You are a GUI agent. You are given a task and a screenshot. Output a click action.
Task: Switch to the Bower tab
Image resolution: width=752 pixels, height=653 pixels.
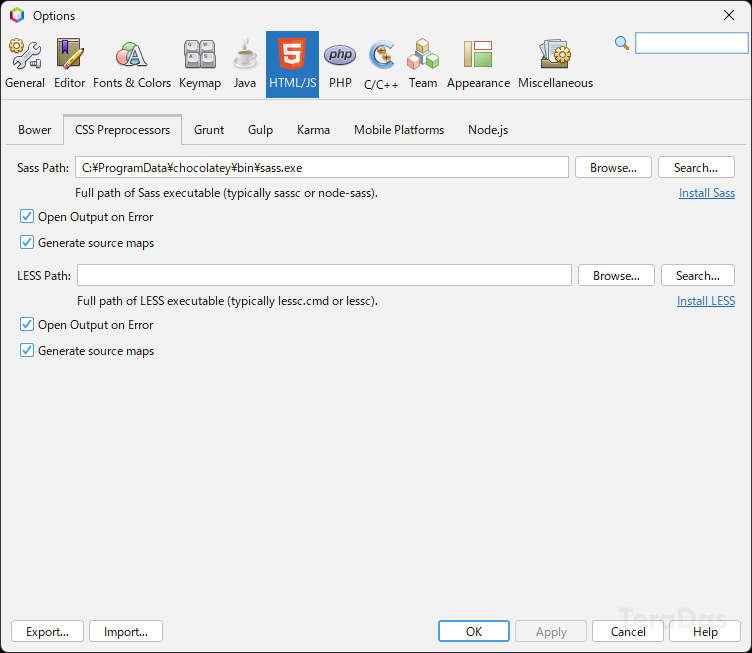(35, 130)
